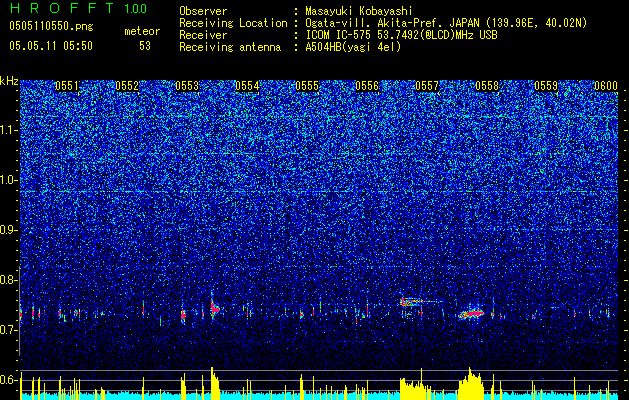Click the 'Observer' field label
629x400 pixels.
(x=203, y=11)
